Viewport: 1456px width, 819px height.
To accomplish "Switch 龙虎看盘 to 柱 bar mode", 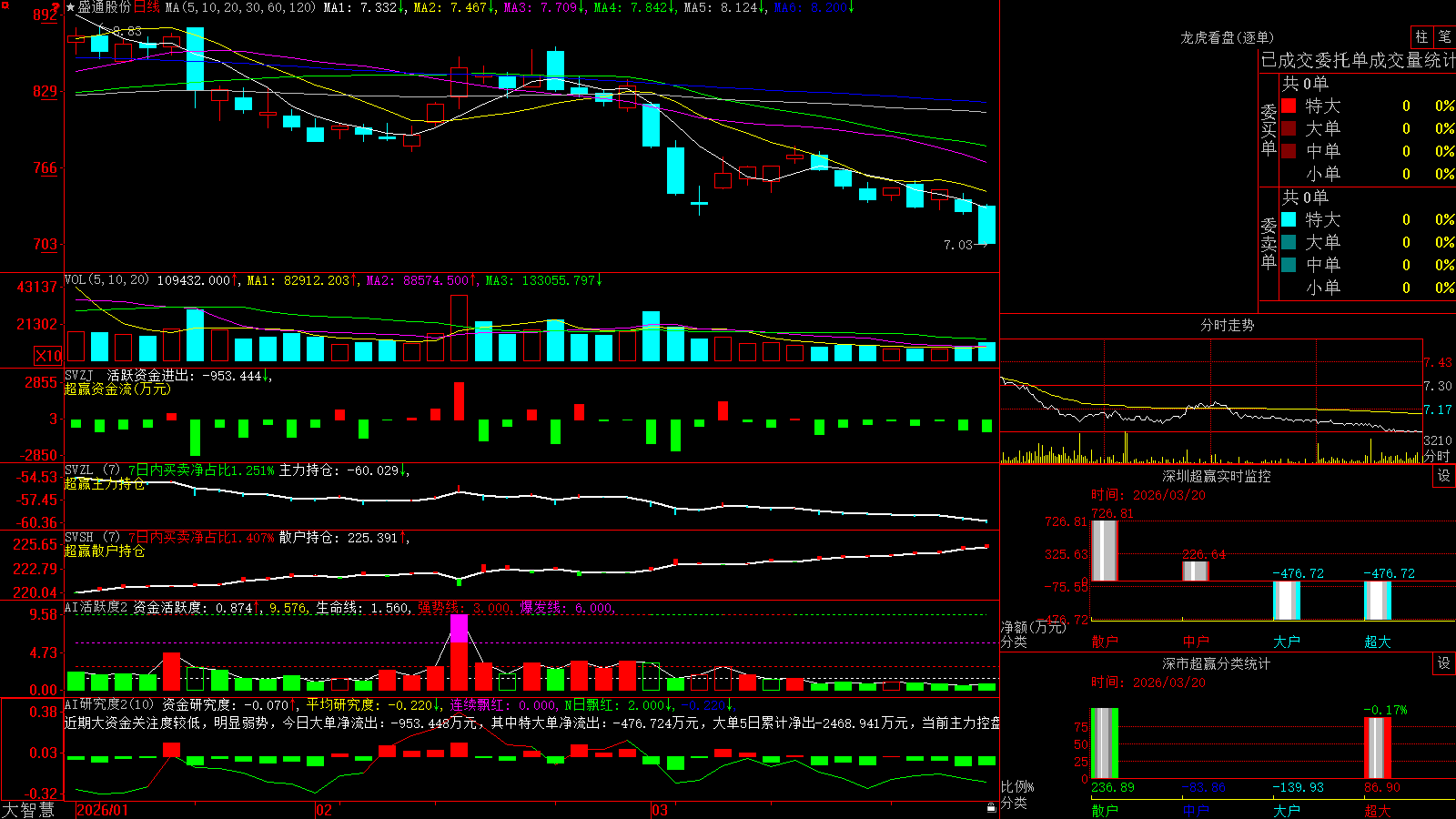I will click(1421, 37).
